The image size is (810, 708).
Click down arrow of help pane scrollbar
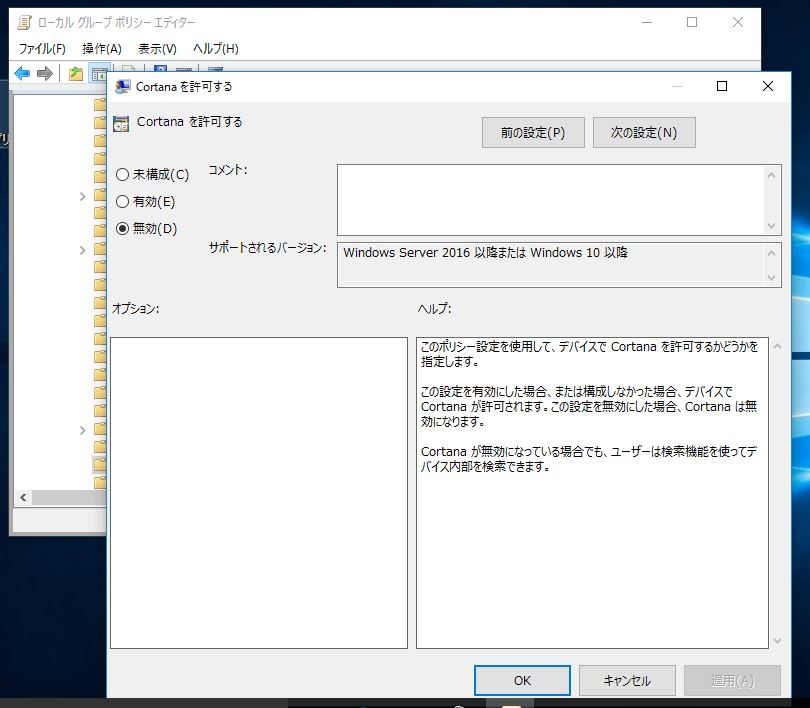[777, 641]
